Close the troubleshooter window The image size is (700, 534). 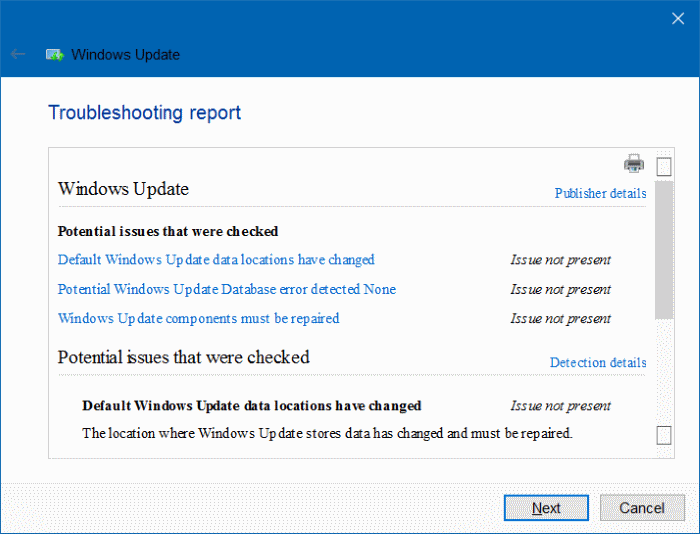[678, 18]
